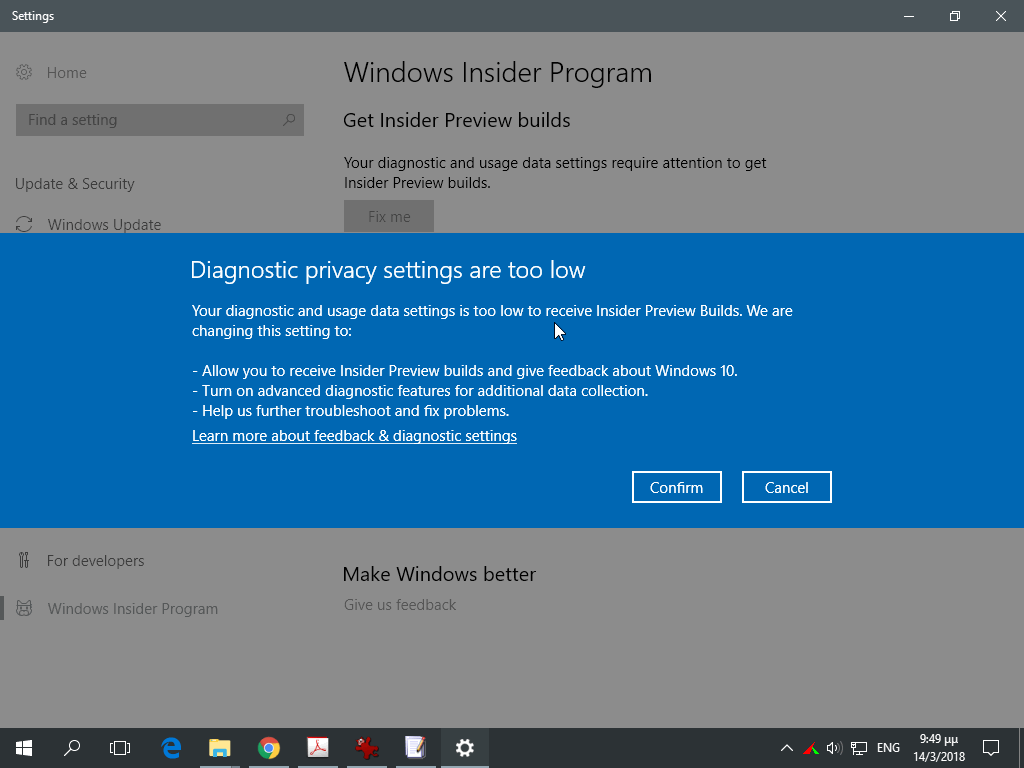Open taskbar search
1024x768 pixels.
coord(72,748)
